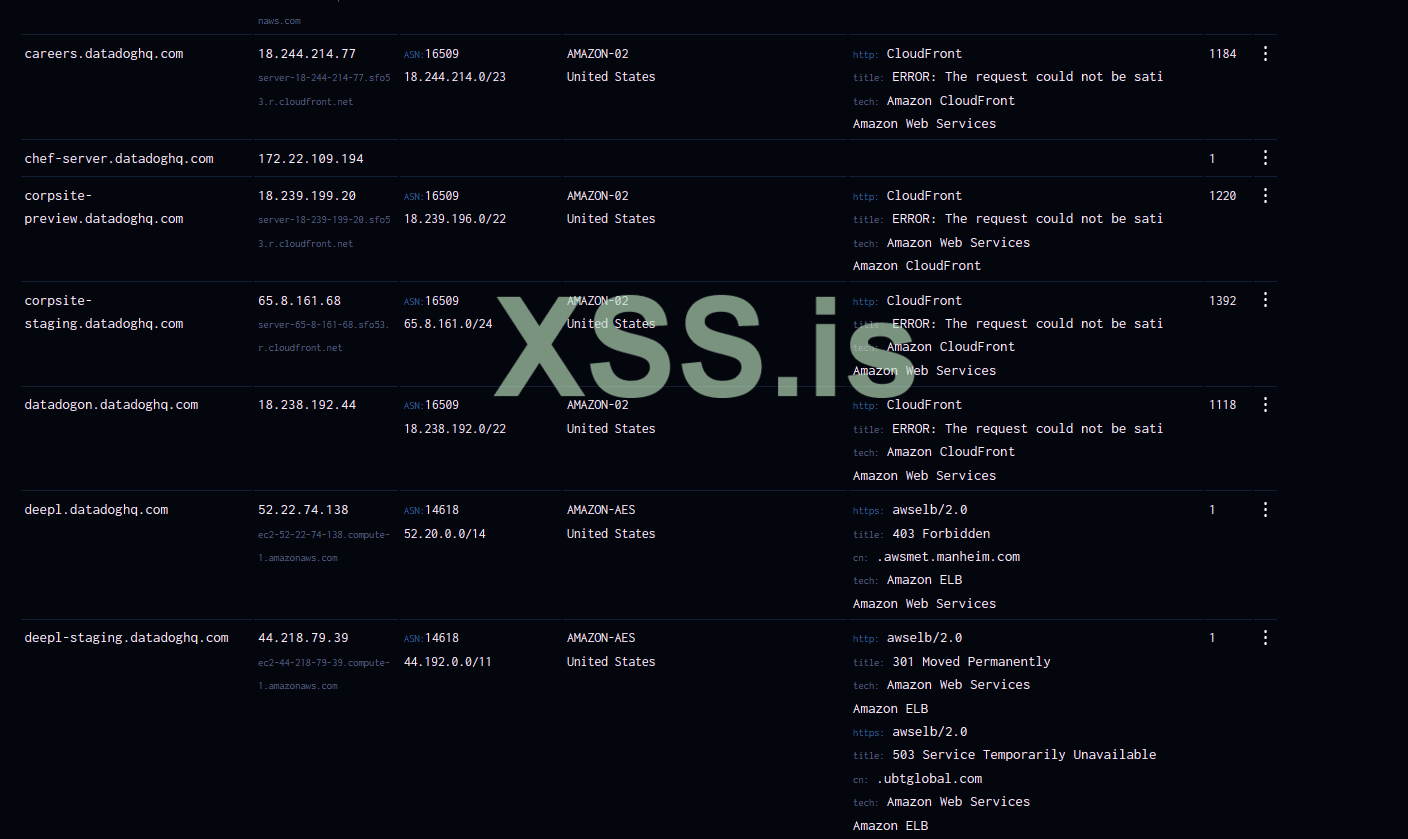Select the corpsite-preview.datadoghq.com hostname
Screen dimensions: 1408x839
[104, 207]
